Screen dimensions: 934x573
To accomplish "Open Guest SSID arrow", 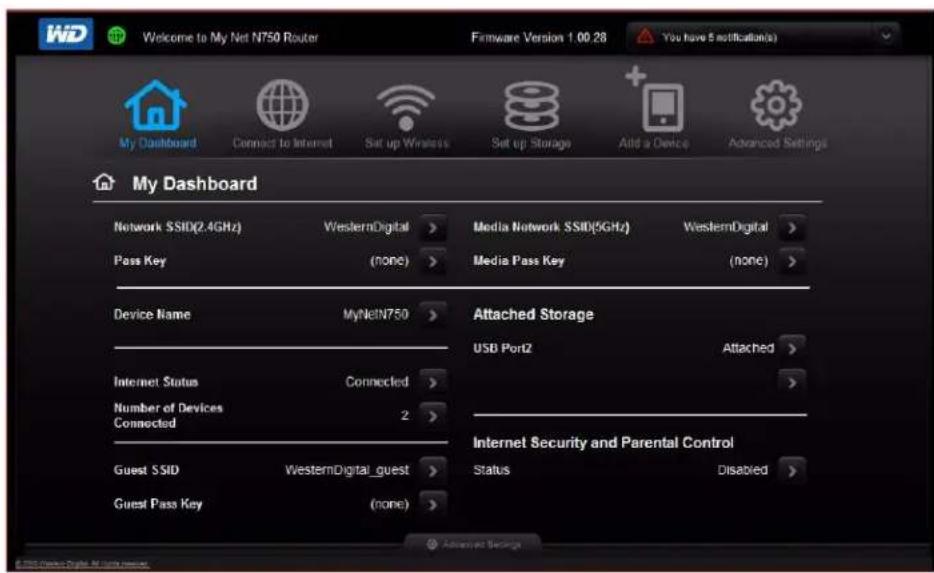I will tap(433, 471).
